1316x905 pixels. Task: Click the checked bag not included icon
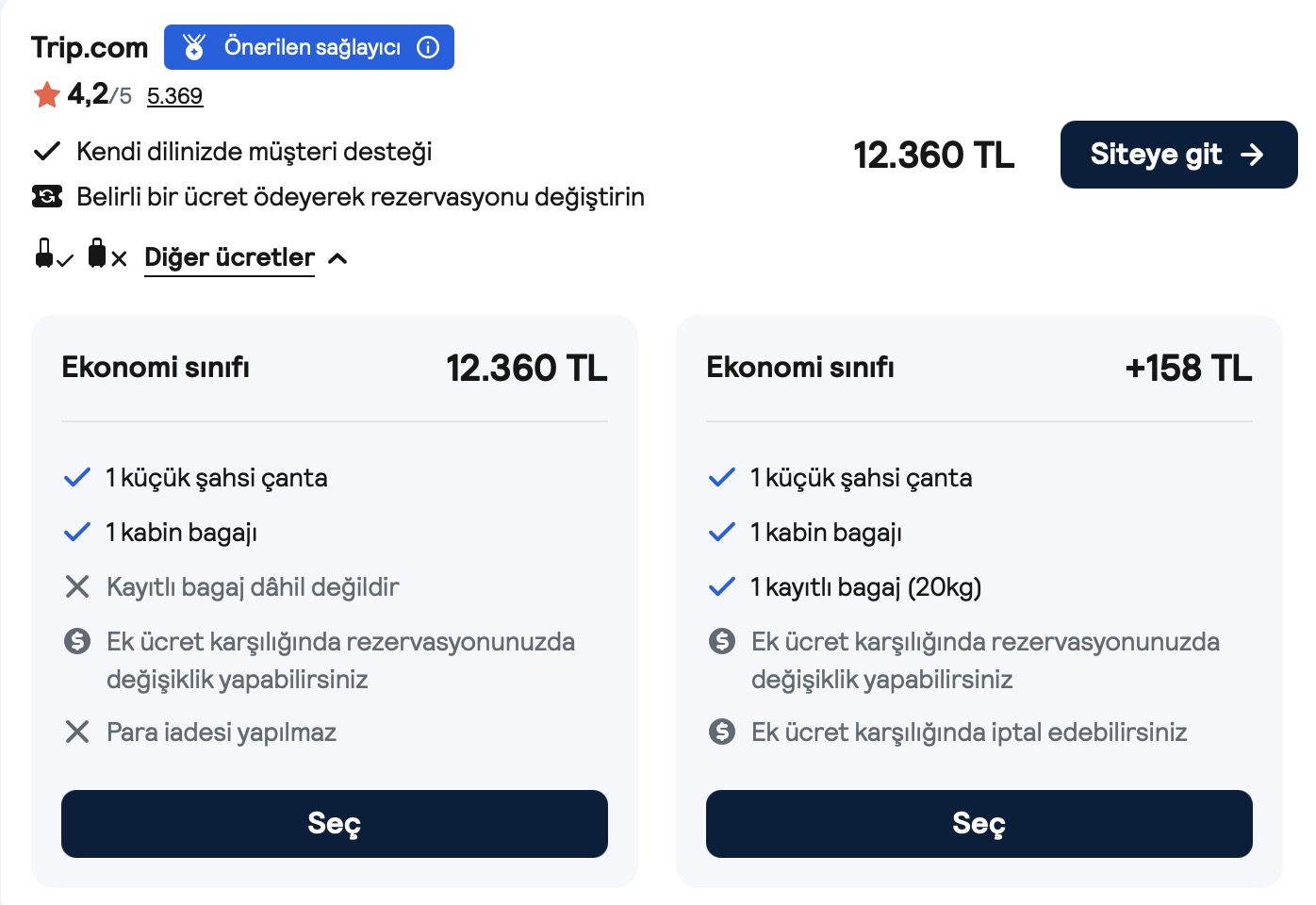coord(107,255)
